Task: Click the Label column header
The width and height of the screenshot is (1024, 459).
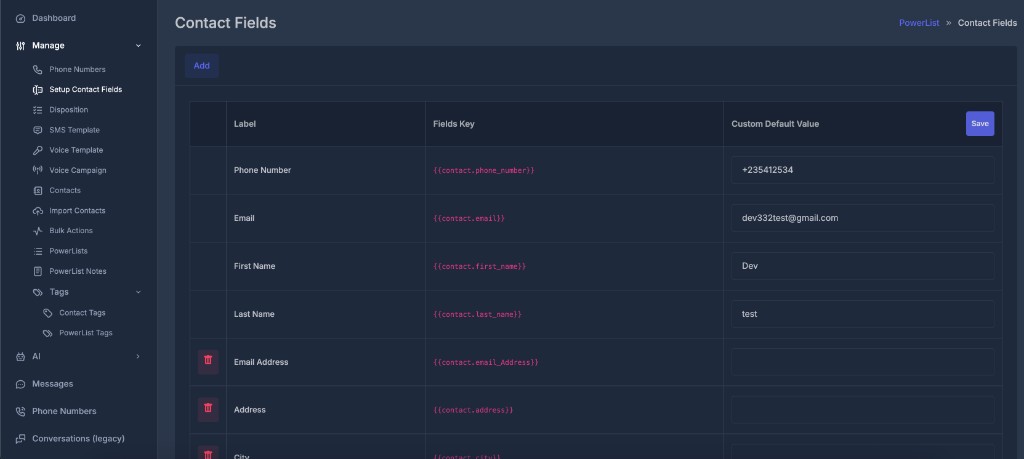Action: pos(245,124)
